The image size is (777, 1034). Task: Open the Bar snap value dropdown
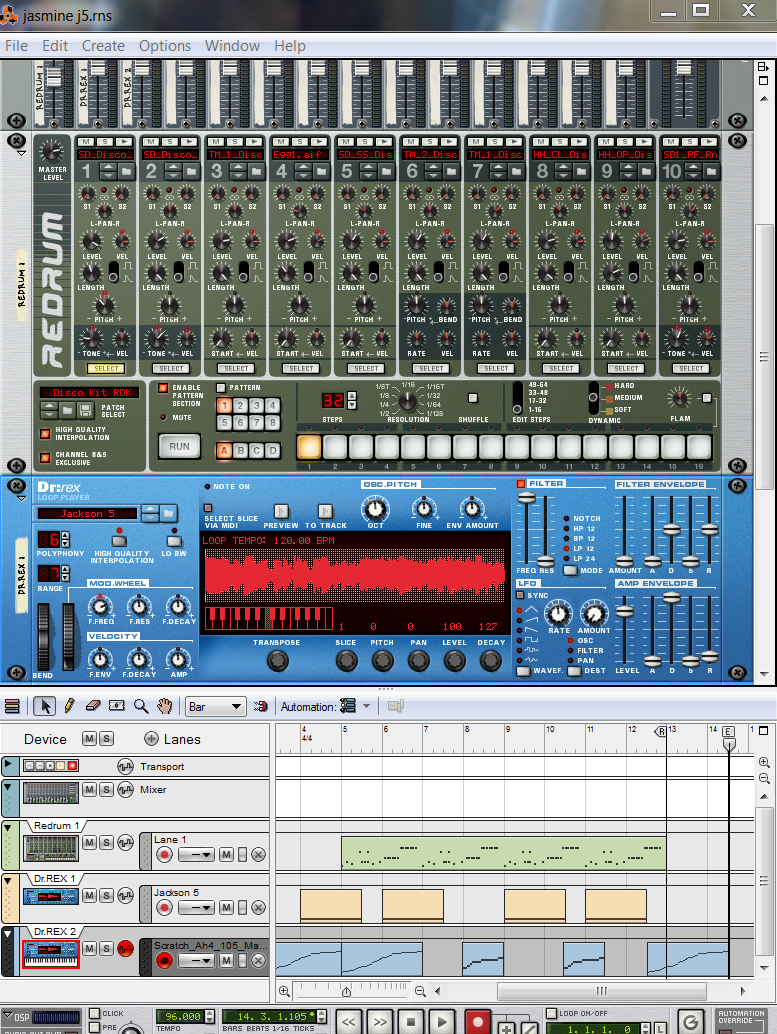pyautogui.click(x=216, y=706)
